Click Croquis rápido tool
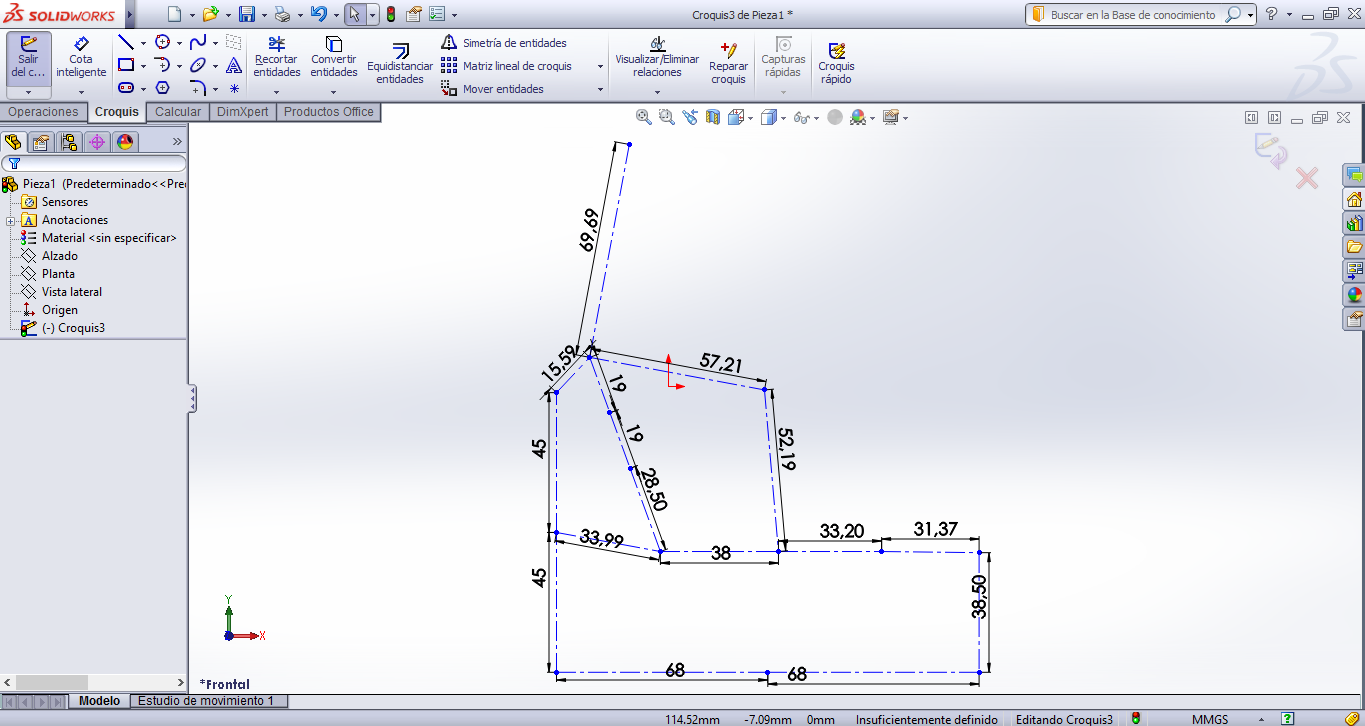1365x726 pixels. click(x=836, y=64)
